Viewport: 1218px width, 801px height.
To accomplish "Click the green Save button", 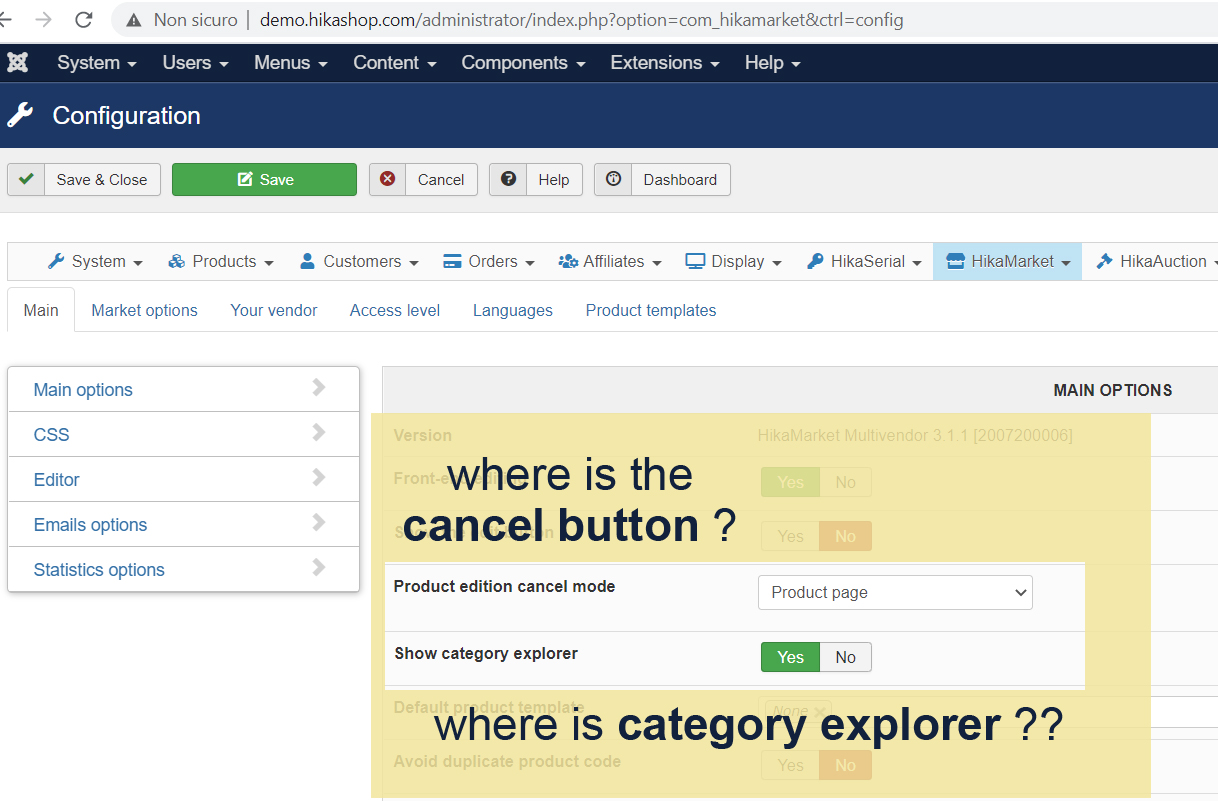I will [264, 179].
